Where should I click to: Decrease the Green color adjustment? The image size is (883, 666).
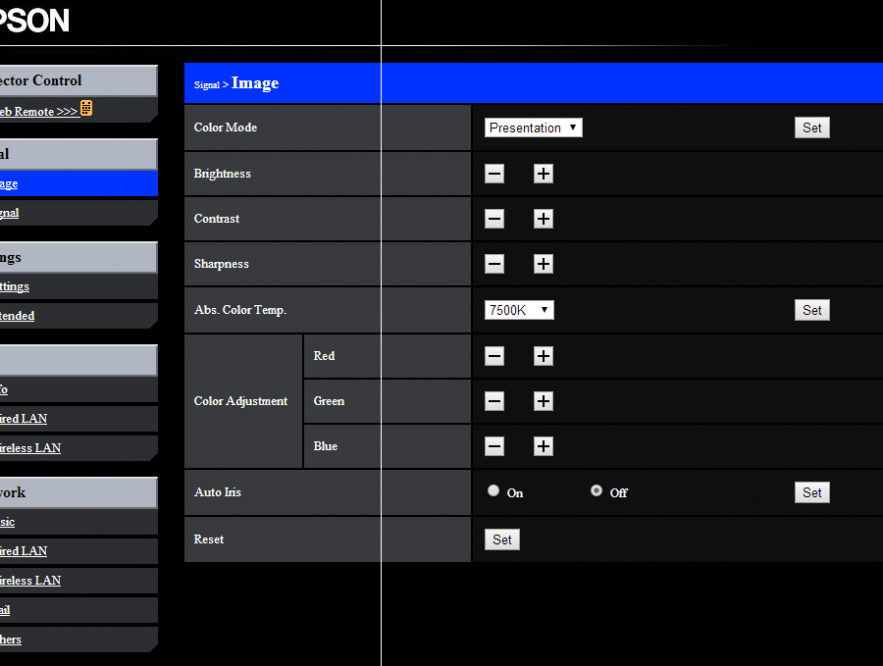[x=494, y=401]
